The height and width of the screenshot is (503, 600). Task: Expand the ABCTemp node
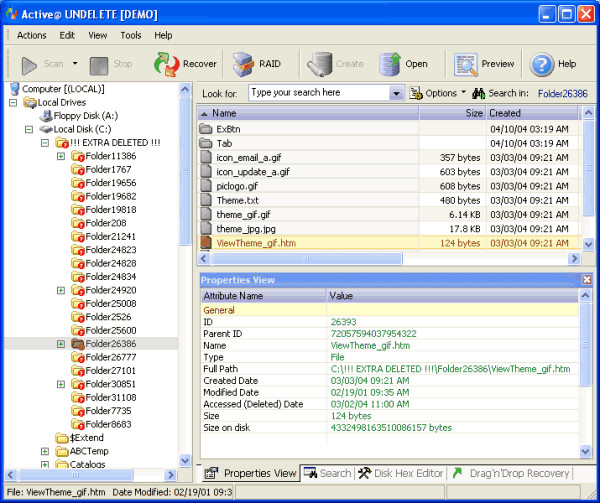(x=45, y=451)
